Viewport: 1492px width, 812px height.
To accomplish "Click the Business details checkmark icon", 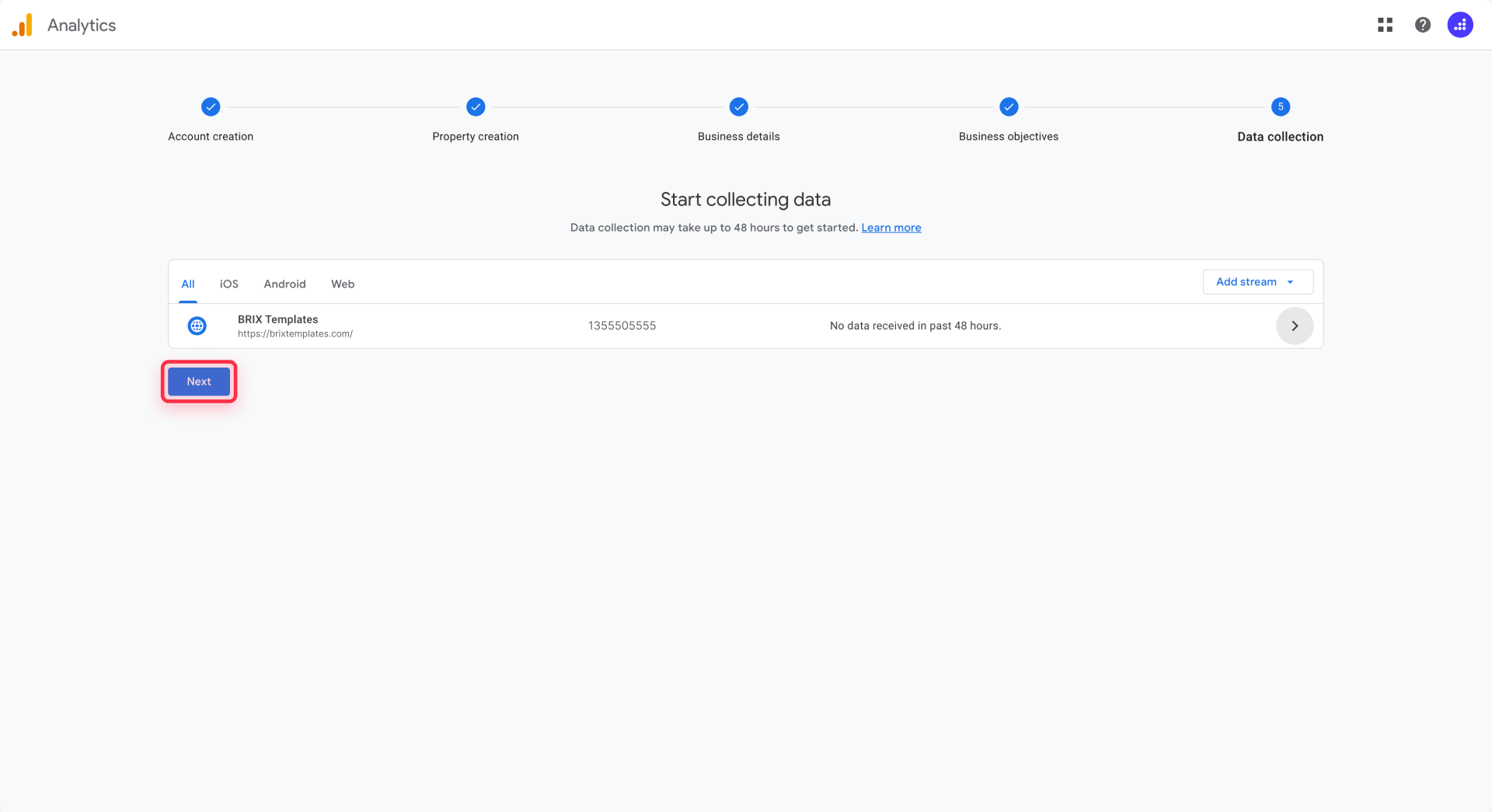I will pos(738,106).
